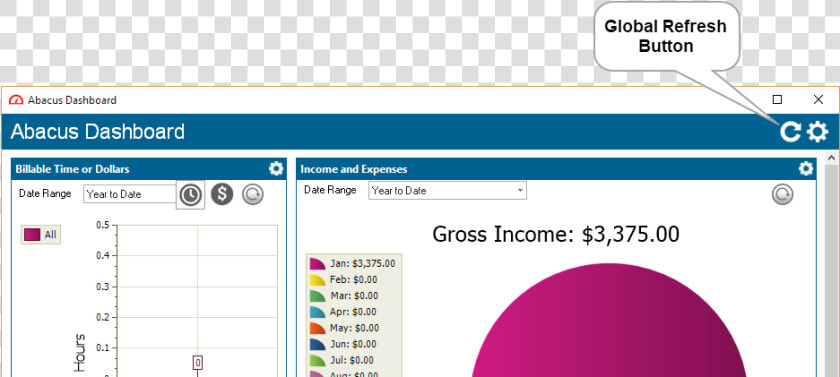Open the Income and Expenses Date Range dropdown
840x377 pixels.
pyautogui.click(x=447, y=191)
